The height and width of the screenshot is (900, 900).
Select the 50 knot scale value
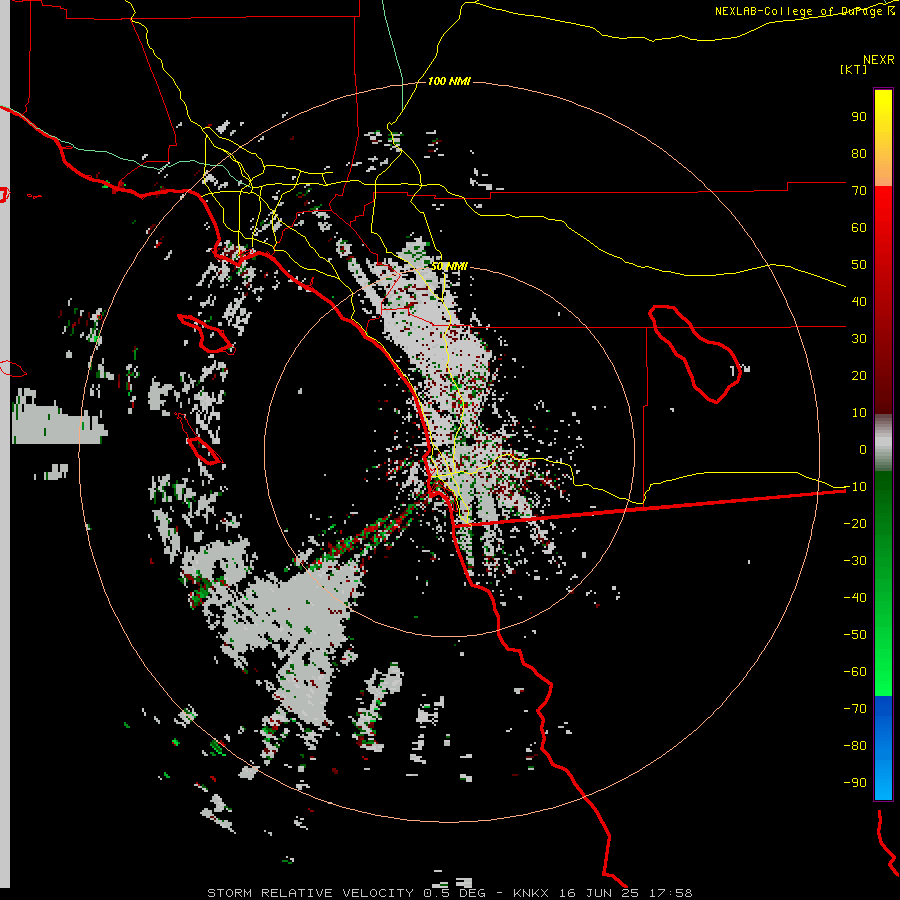(x=859, y=265)
